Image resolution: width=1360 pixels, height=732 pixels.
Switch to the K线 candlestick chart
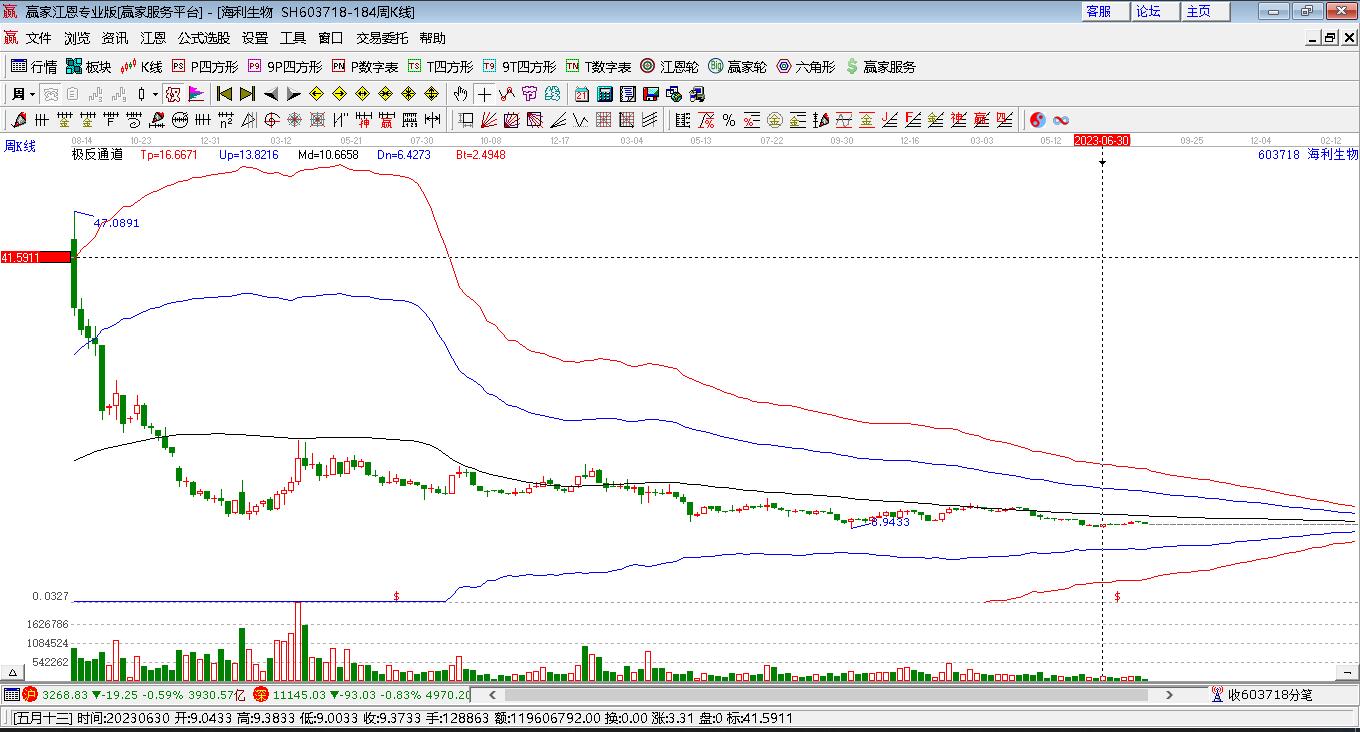point(141,67)
